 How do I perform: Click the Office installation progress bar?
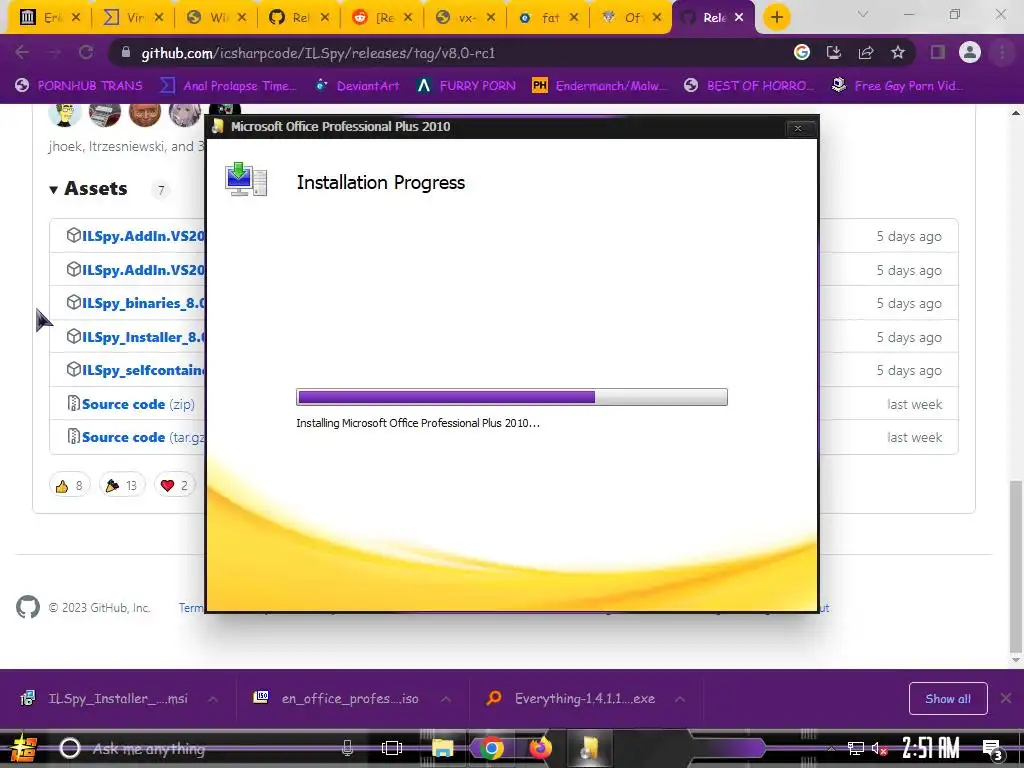point(511,397)
